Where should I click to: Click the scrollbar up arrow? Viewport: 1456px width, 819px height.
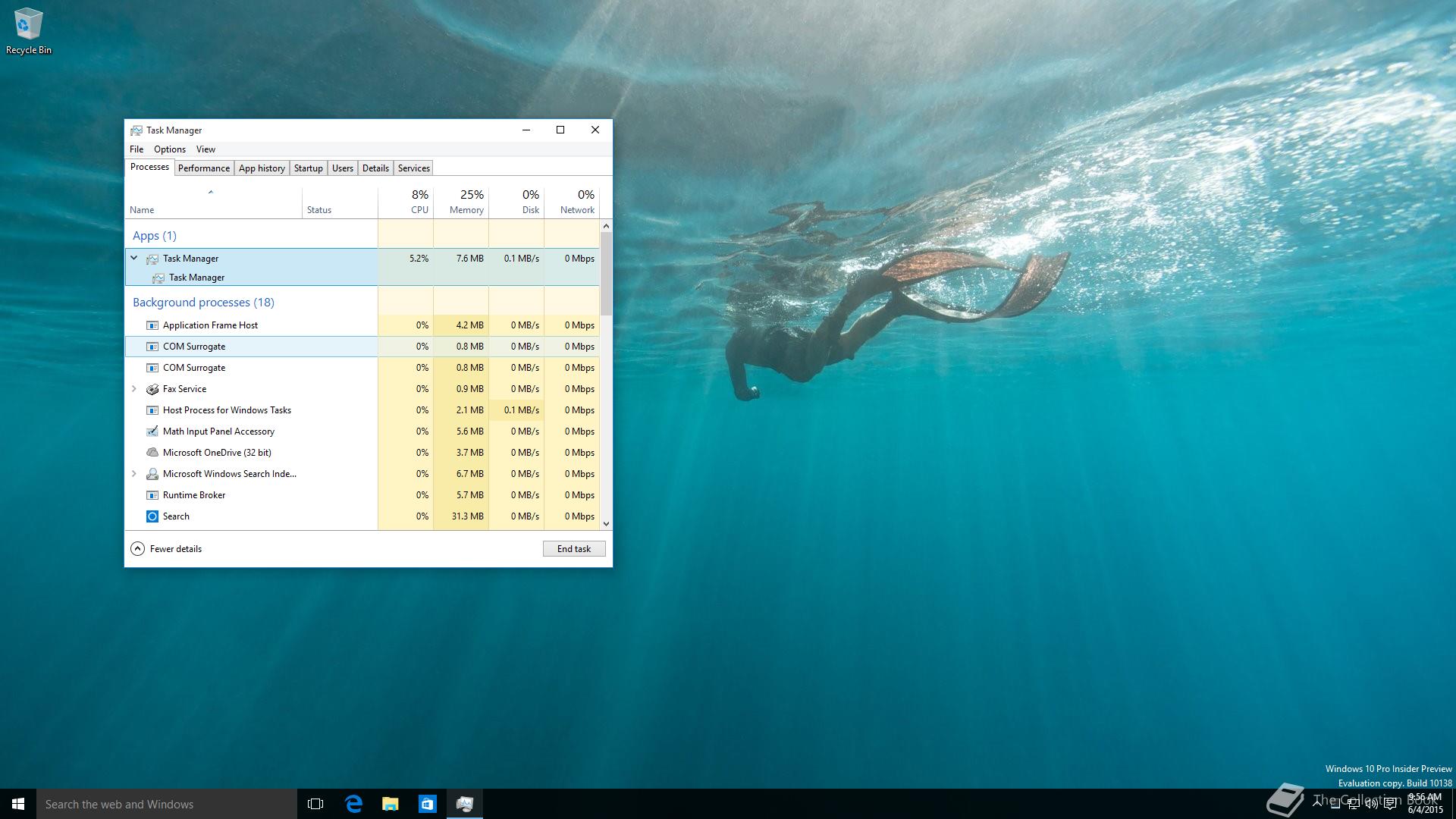click(606, 226)
